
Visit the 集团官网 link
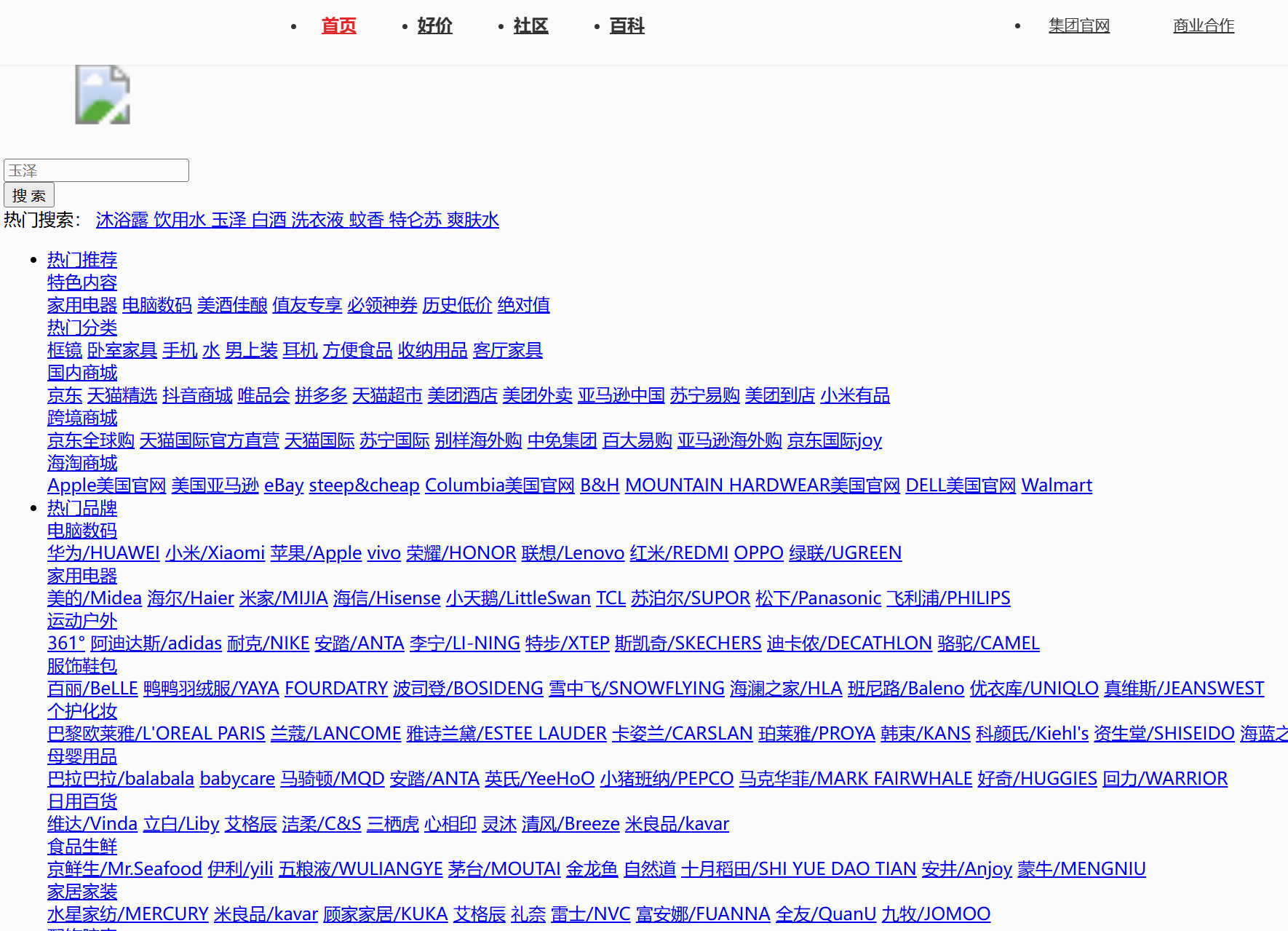[1079, 26]
